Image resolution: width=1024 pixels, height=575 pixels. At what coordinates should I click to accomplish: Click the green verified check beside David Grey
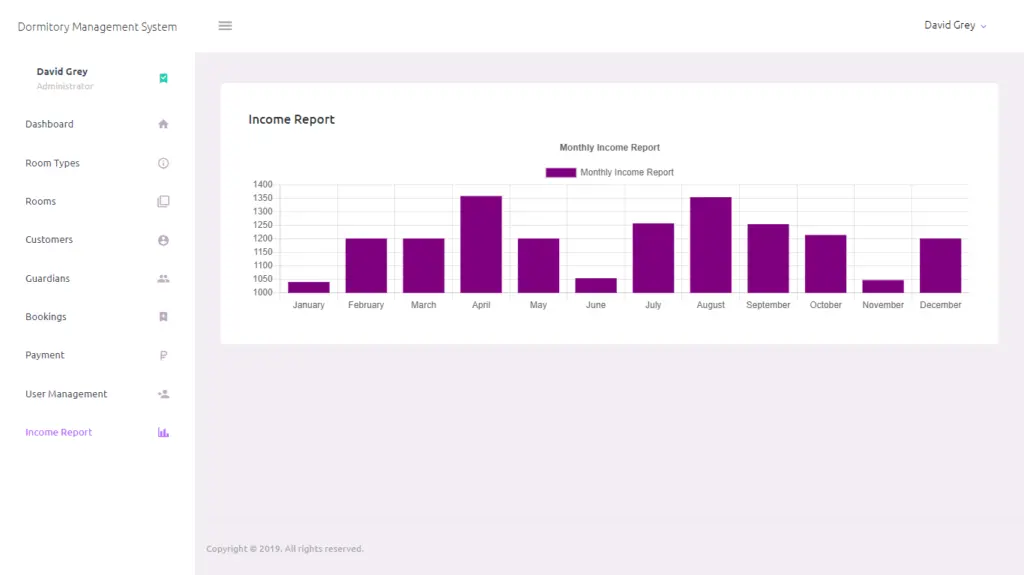point(163,78)
